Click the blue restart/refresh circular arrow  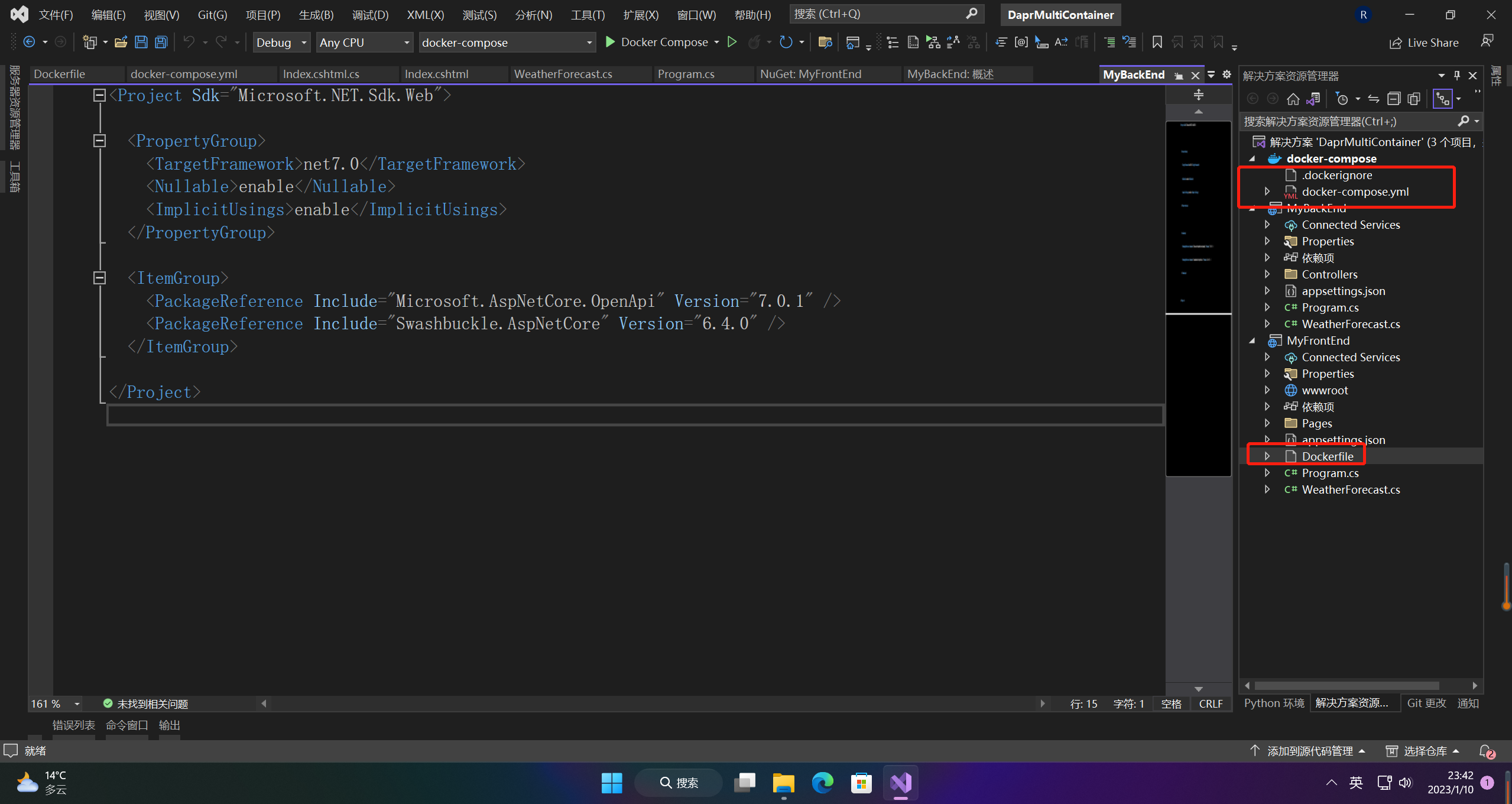pos(786,42)
